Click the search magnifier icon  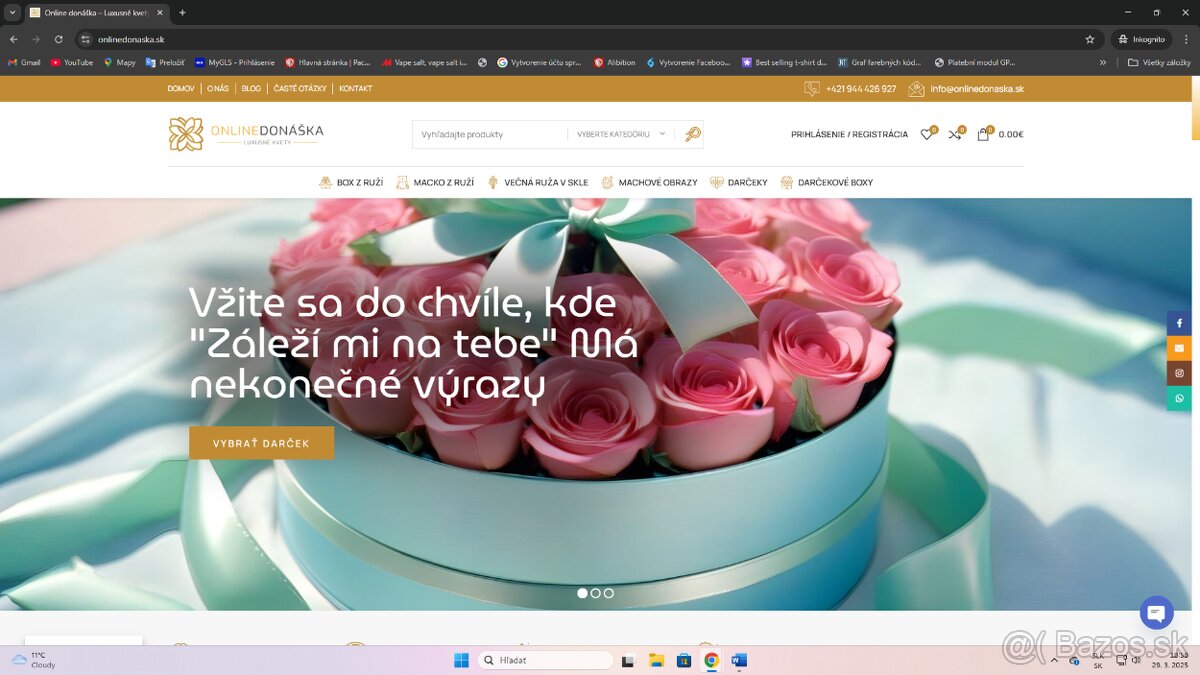click(x=692, y=134)
